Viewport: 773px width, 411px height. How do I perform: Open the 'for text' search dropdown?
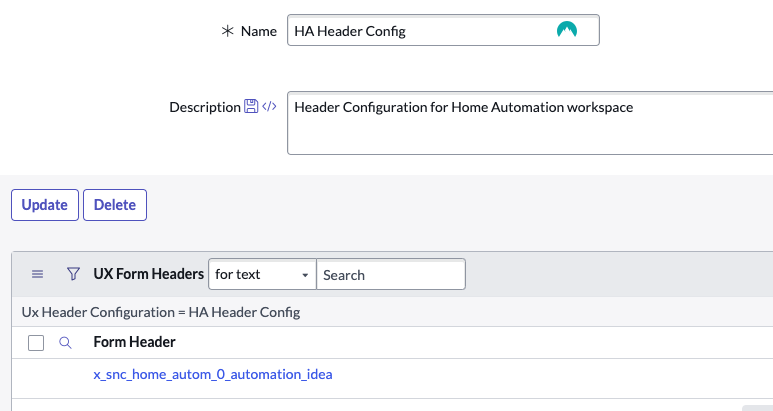point(262,274)
